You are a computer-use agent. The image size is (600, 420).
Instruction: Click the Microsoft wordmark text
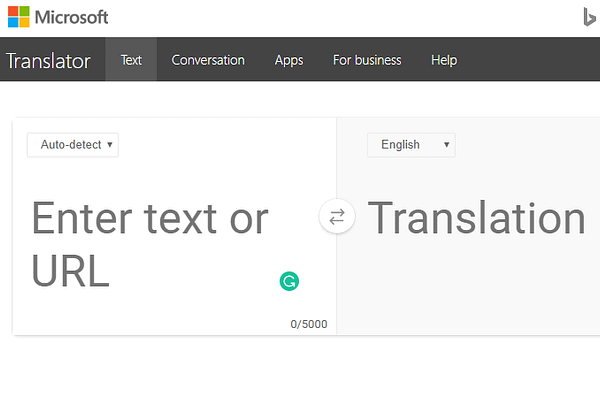coord(72,17)
